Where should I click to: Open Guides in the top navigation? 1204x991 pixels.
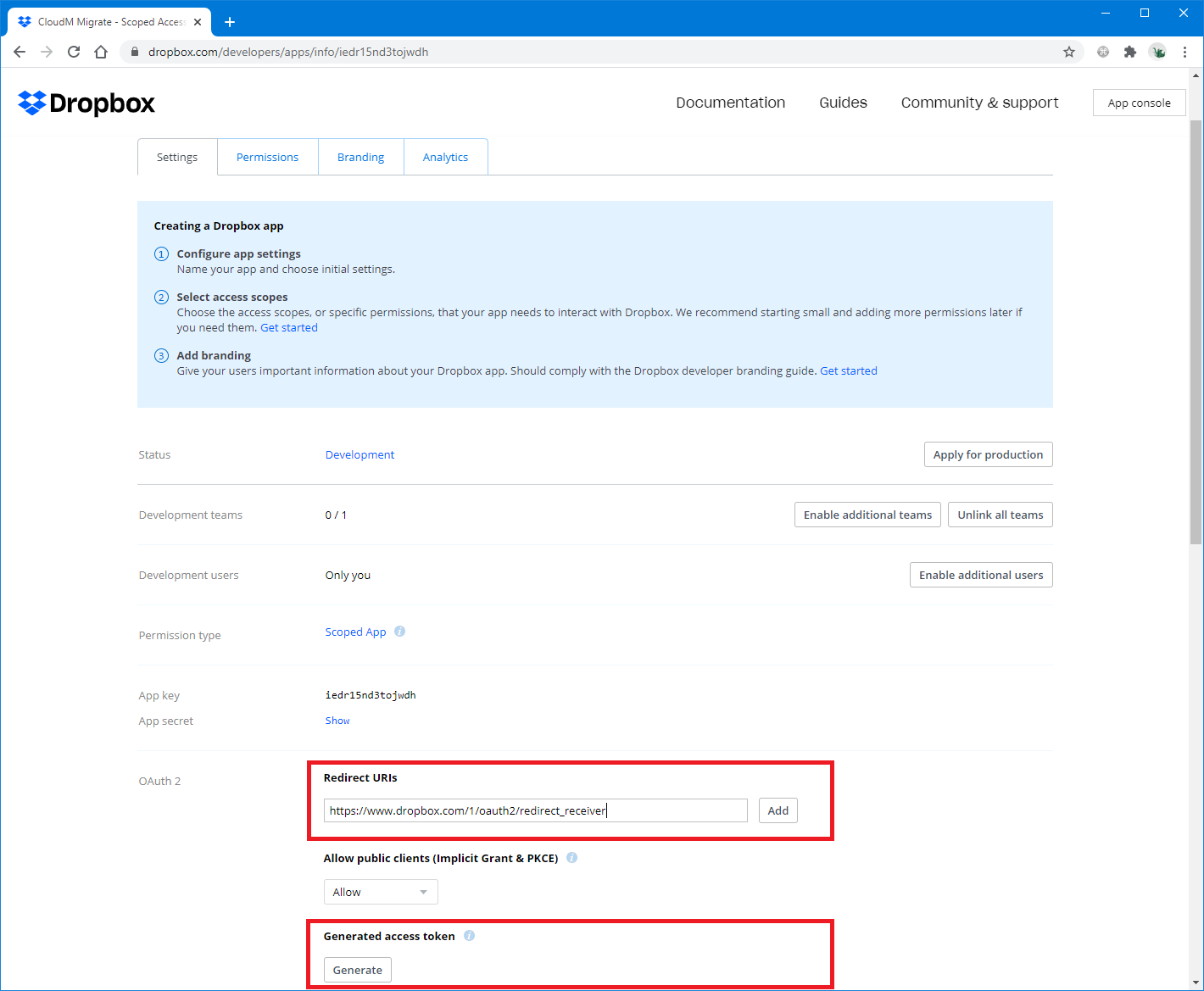[843, 103]
